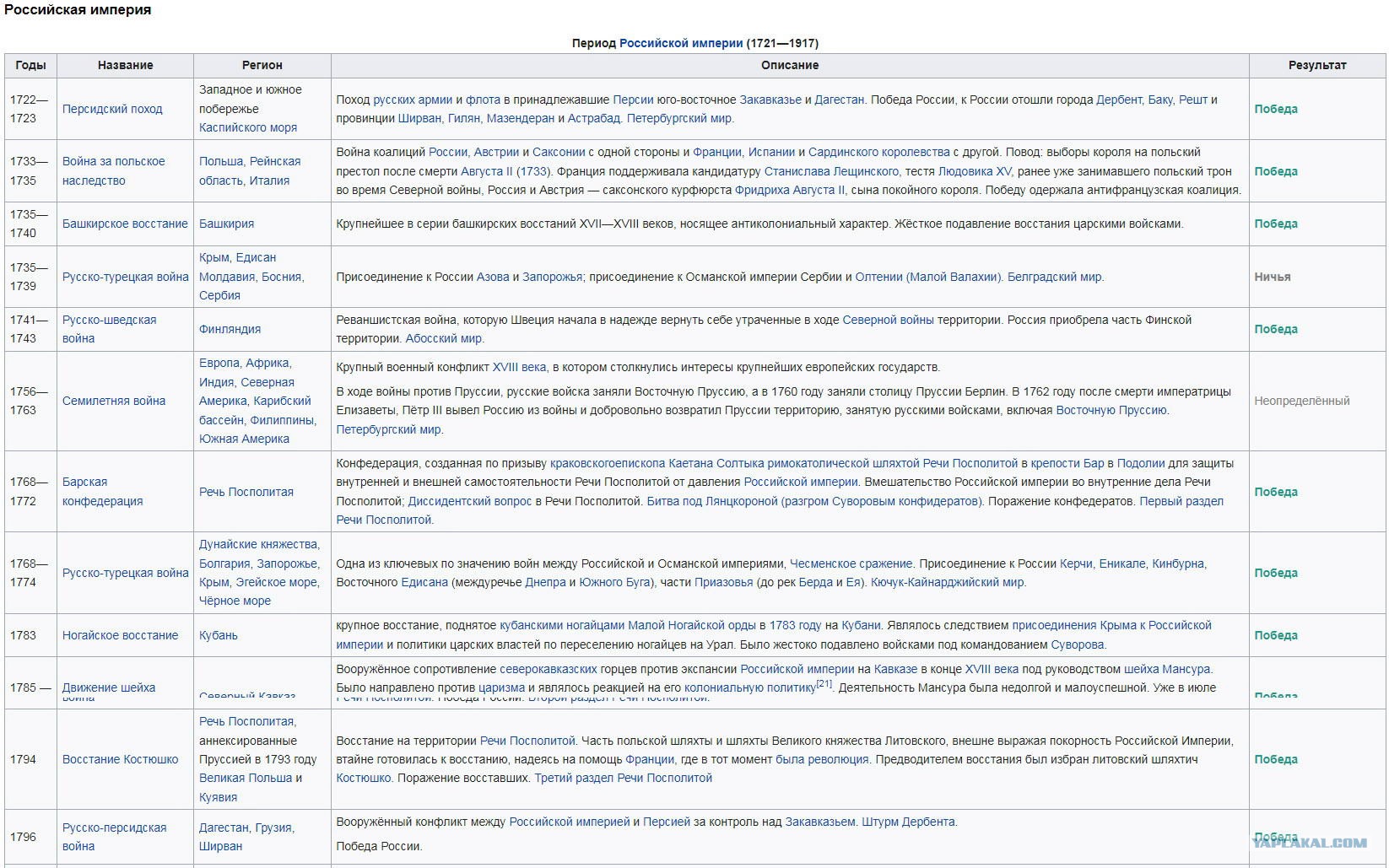Open the была революция link
Image resolution: width=1389 pixels, height=868 pixels.
(x=823, y=759)
